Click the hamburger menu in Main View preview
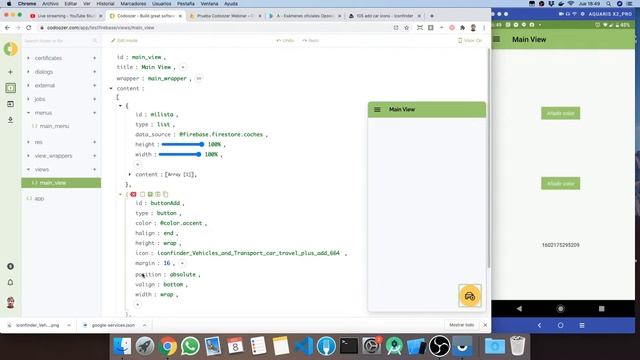 click(378, 109)
